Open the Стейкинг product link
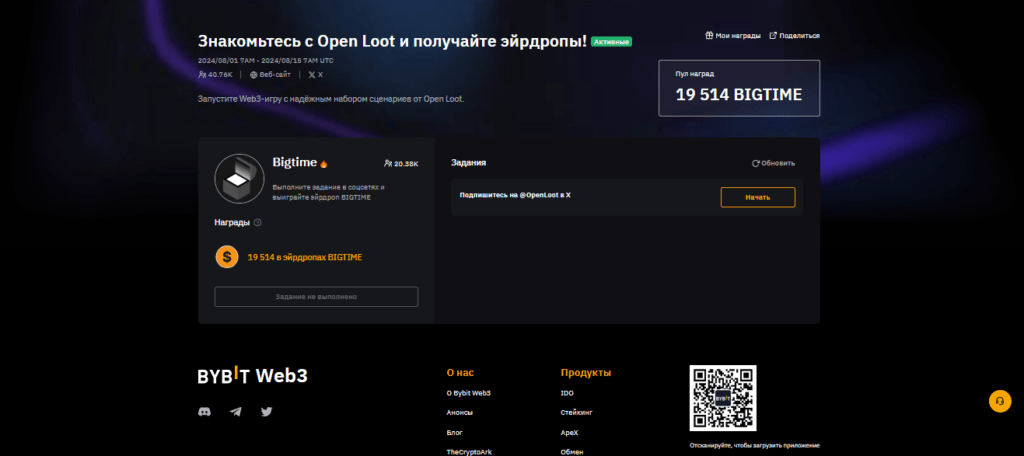The width and height of the screenshot is (1024, 456). 577,413
